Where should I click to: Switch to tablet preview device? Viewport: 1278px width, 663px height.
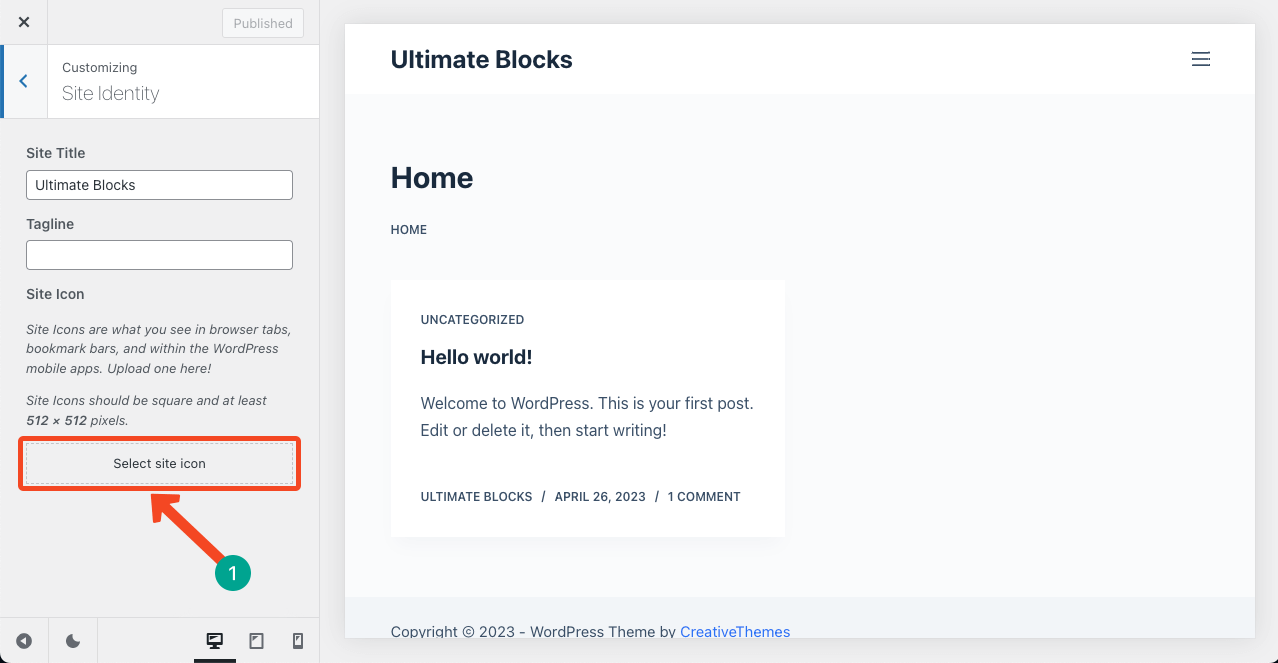point(256,641)
